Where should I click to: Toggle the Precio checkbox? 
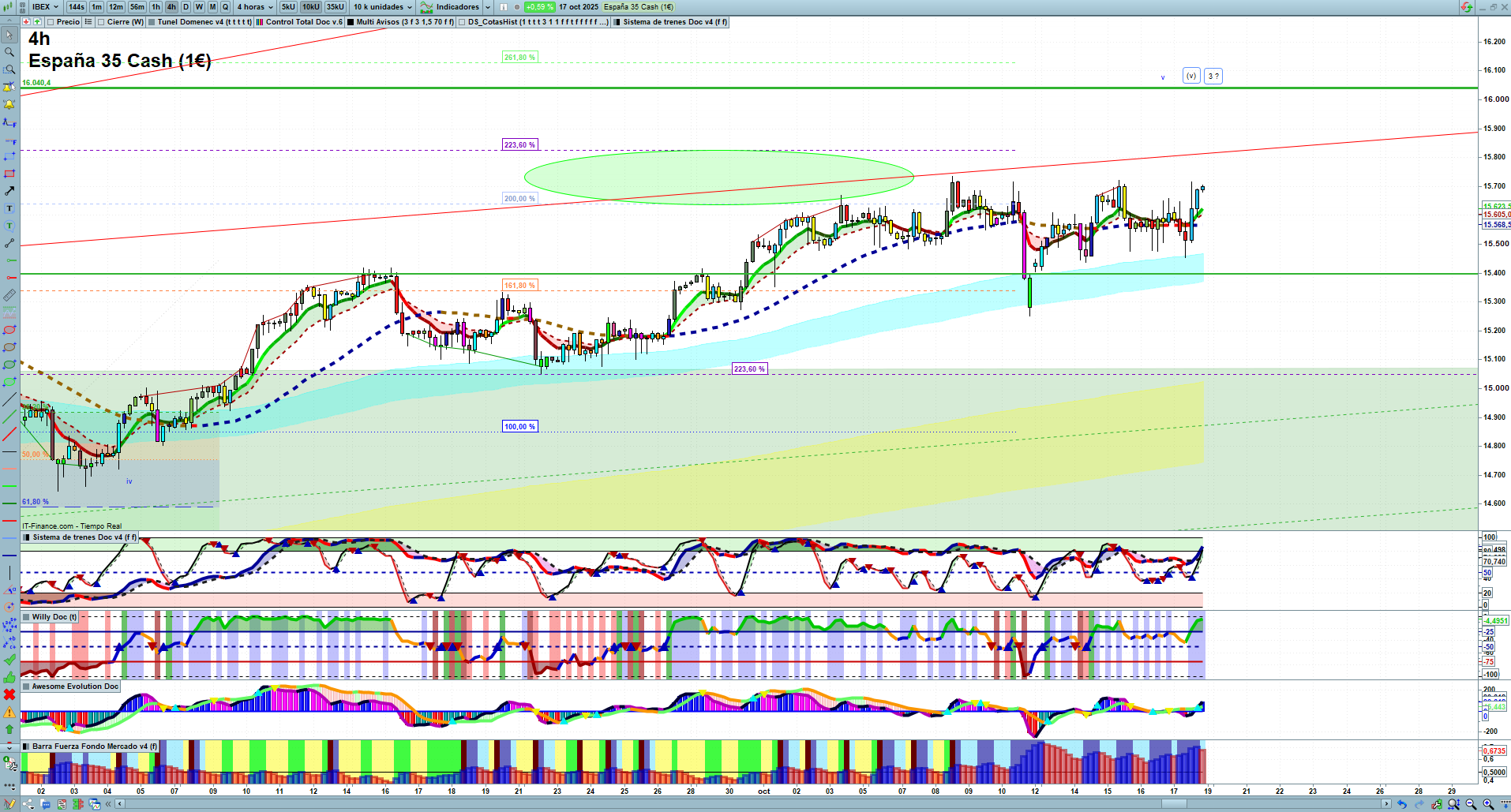51,22
